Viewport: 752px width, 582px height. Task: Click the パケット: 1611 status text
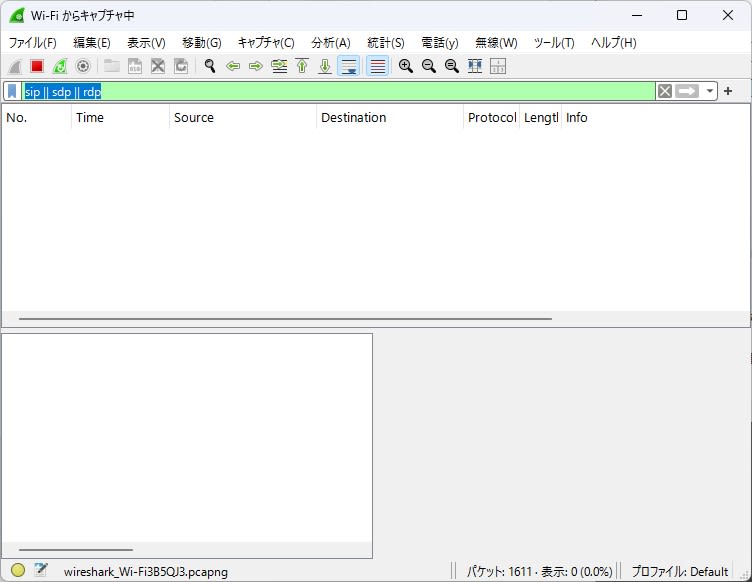pyautogui.click(x=499, y=571)
